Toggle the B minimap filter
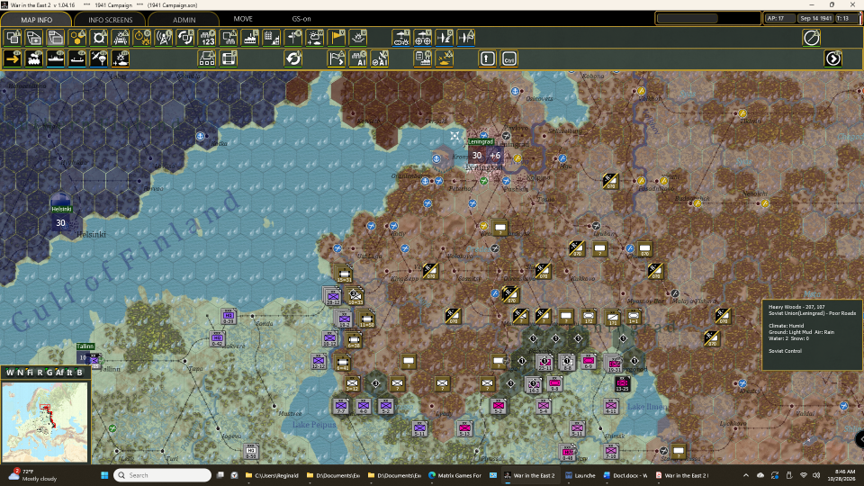The height and width of the screenshot is (486, 864). (79, 372)
